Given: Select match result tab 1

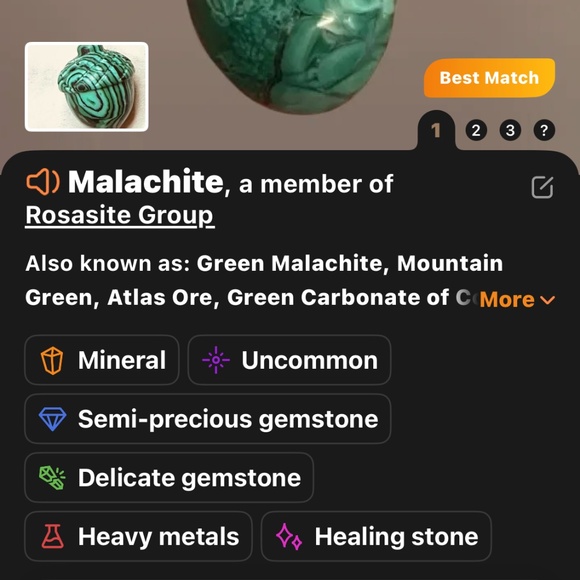Looking at the screenshot, I should pyautogui.click(x=436, y=130).
